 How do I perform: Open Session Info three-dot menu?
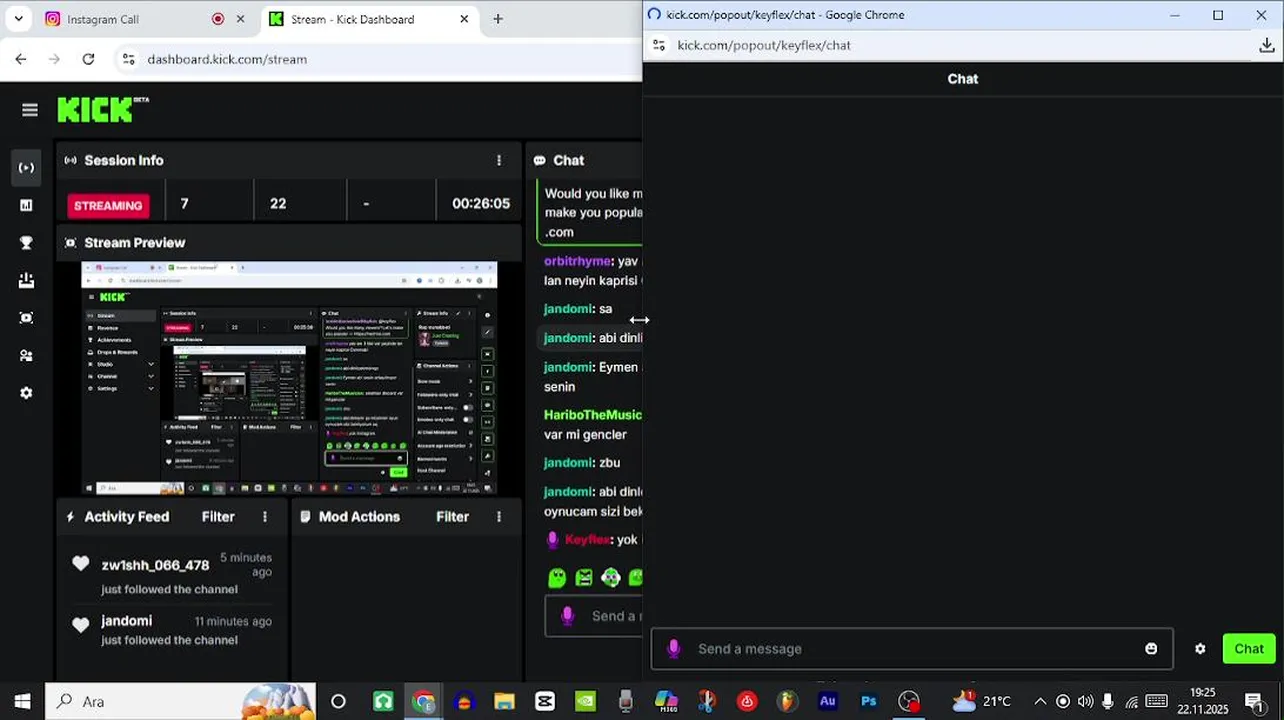499,160
